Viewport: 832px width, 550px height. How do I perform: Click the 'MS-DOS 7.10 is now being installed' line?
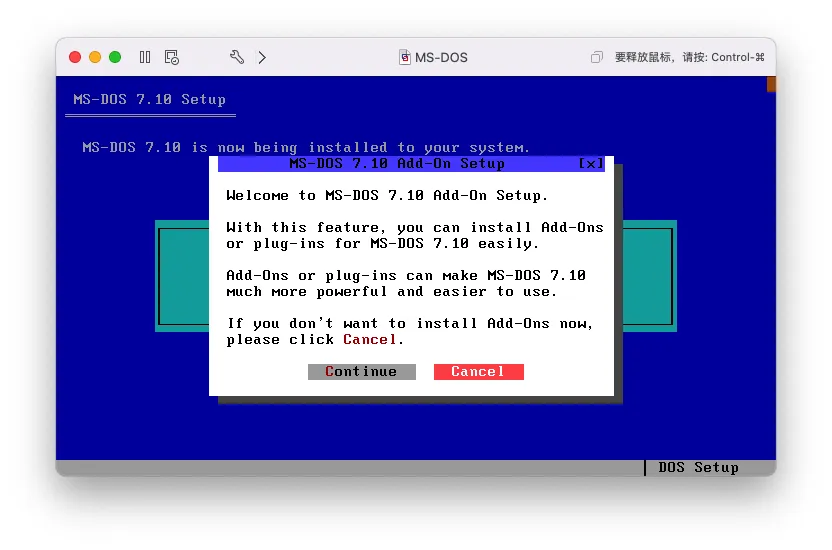pos(306,147)
